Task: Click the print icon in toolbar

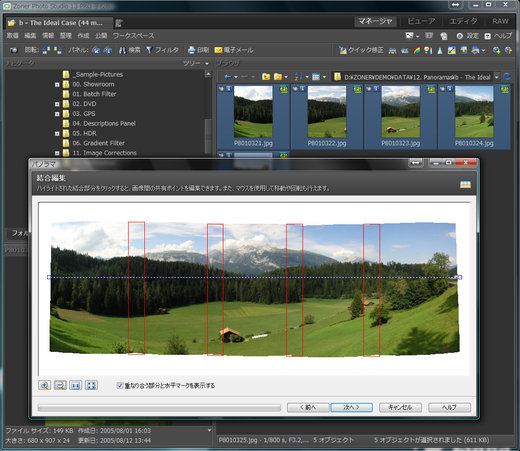Action: 191,50
